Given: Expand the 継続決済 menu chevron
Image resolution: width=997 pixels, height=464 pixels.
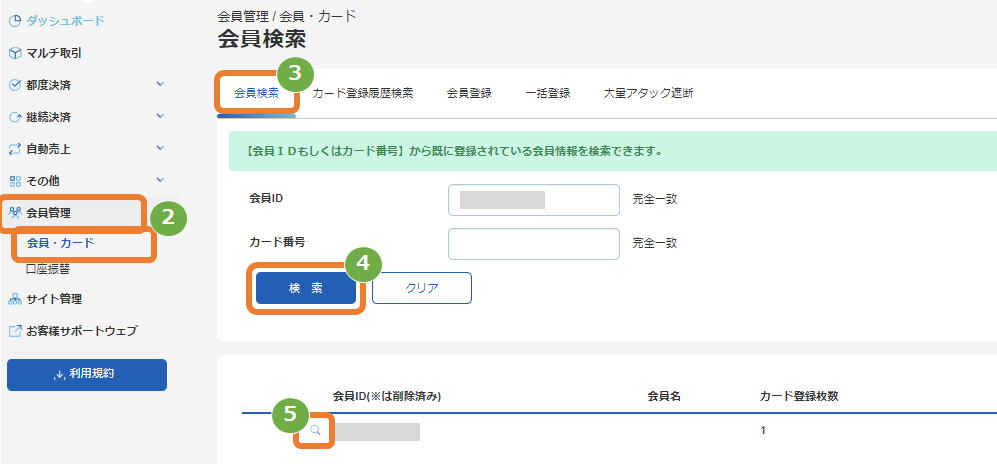Looking at the screenshot, I should coord(160,116).
